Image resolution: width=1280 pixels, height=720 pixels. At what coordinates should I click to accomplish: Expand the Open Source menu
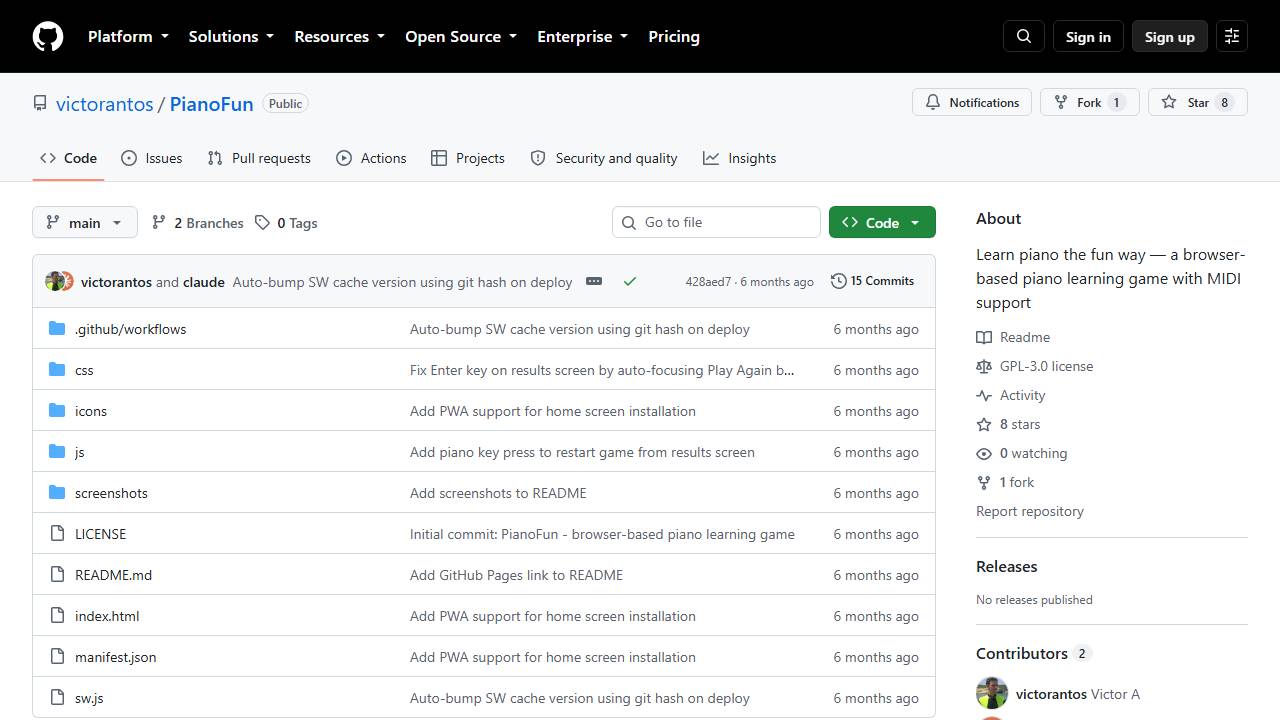coord(461,36)
